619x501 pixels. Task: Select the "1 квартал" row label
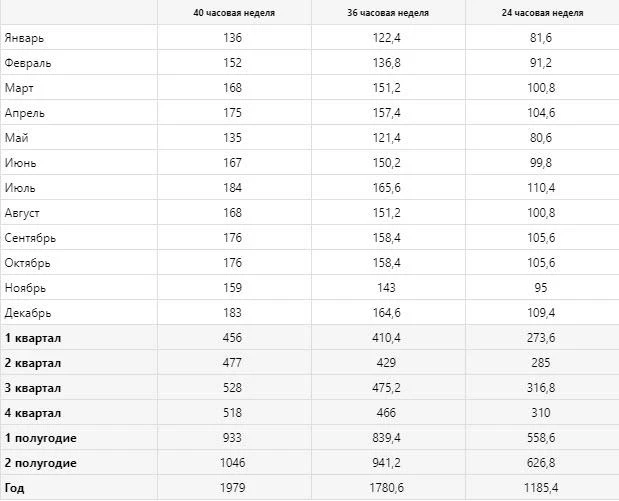[33, 338]
